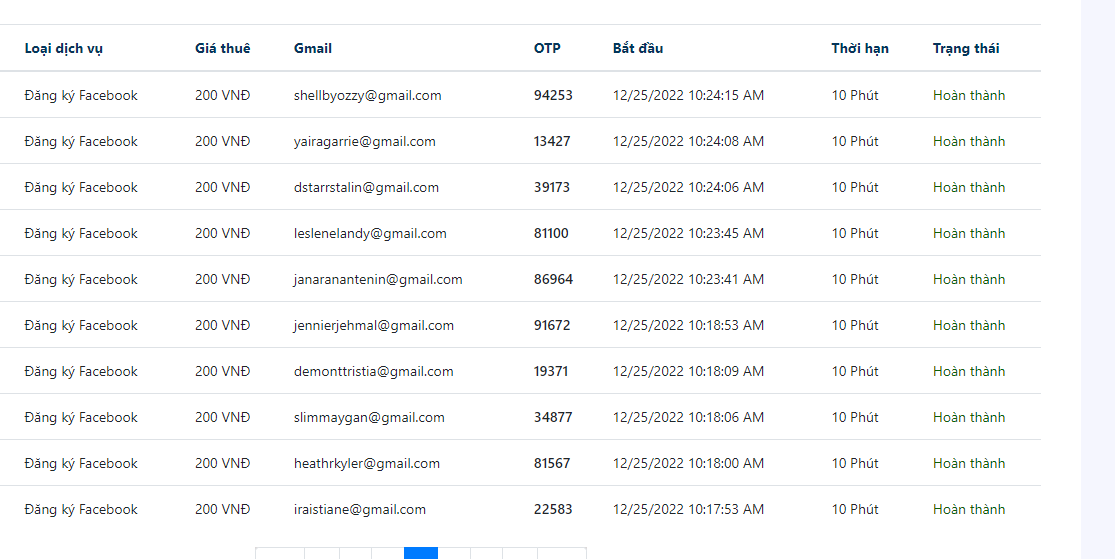The image size is (1115, 559).
Task: Click 200 VNĐ price in heathrkyler row
Action: coord(223,464)
